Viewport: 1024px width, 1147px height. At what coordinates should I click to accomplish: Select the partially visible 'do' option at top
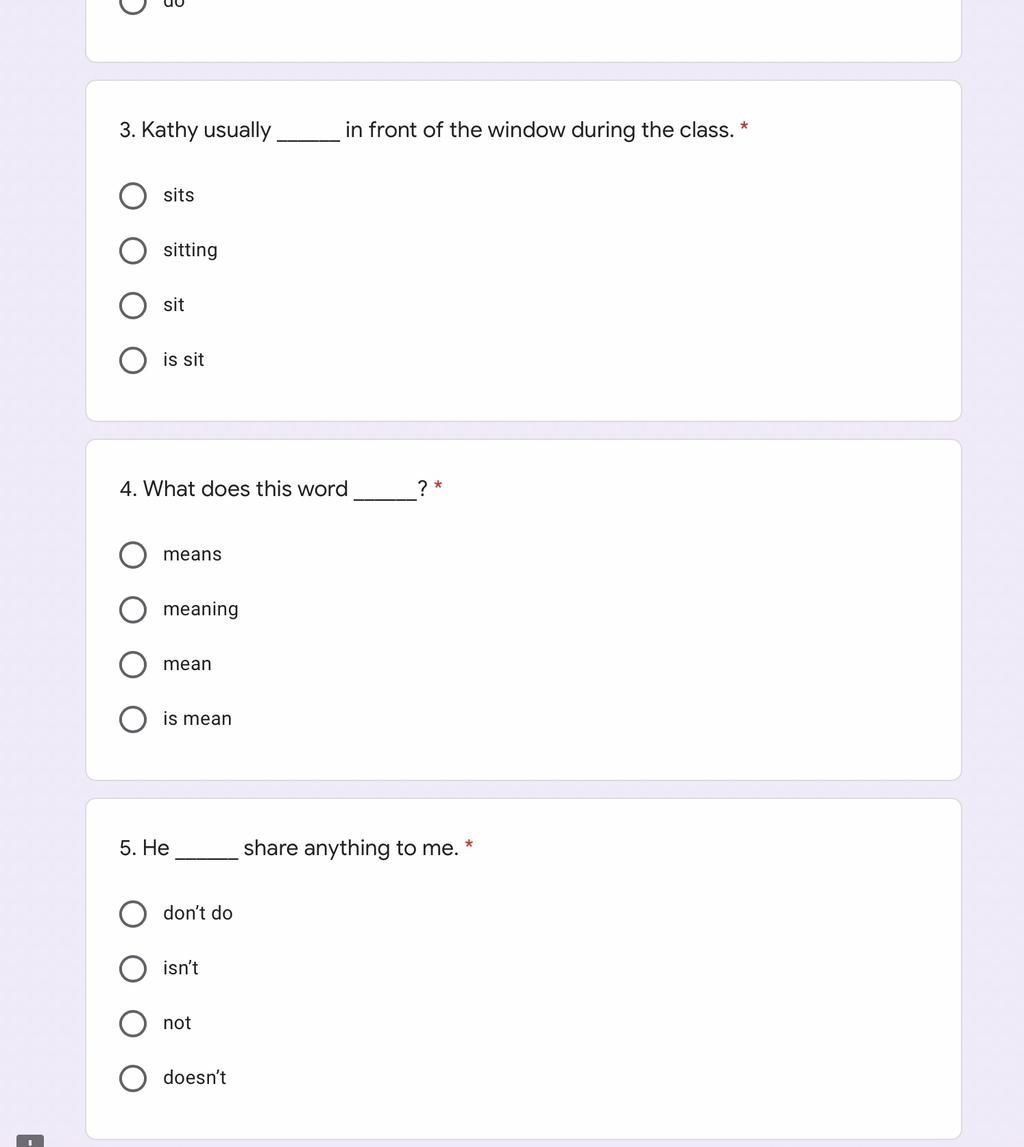click(x=132, y=6)
